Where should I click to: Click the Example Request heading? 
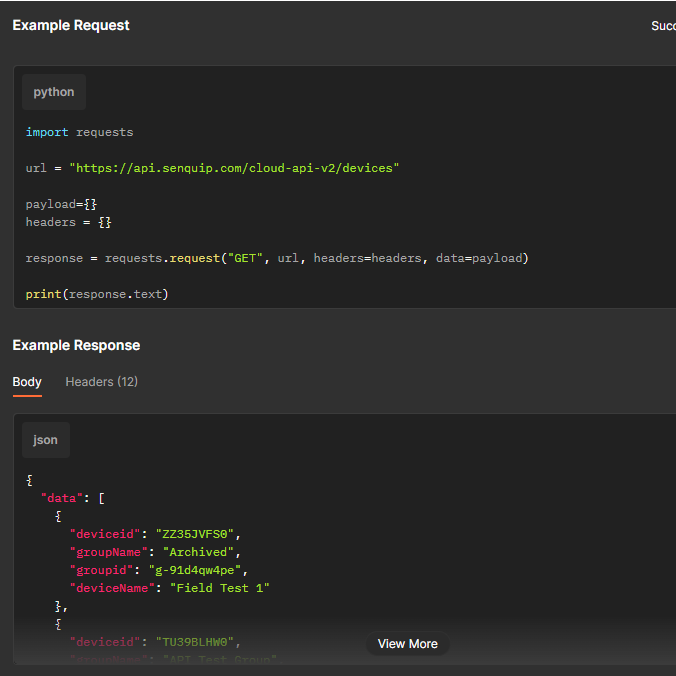[71, 25]
